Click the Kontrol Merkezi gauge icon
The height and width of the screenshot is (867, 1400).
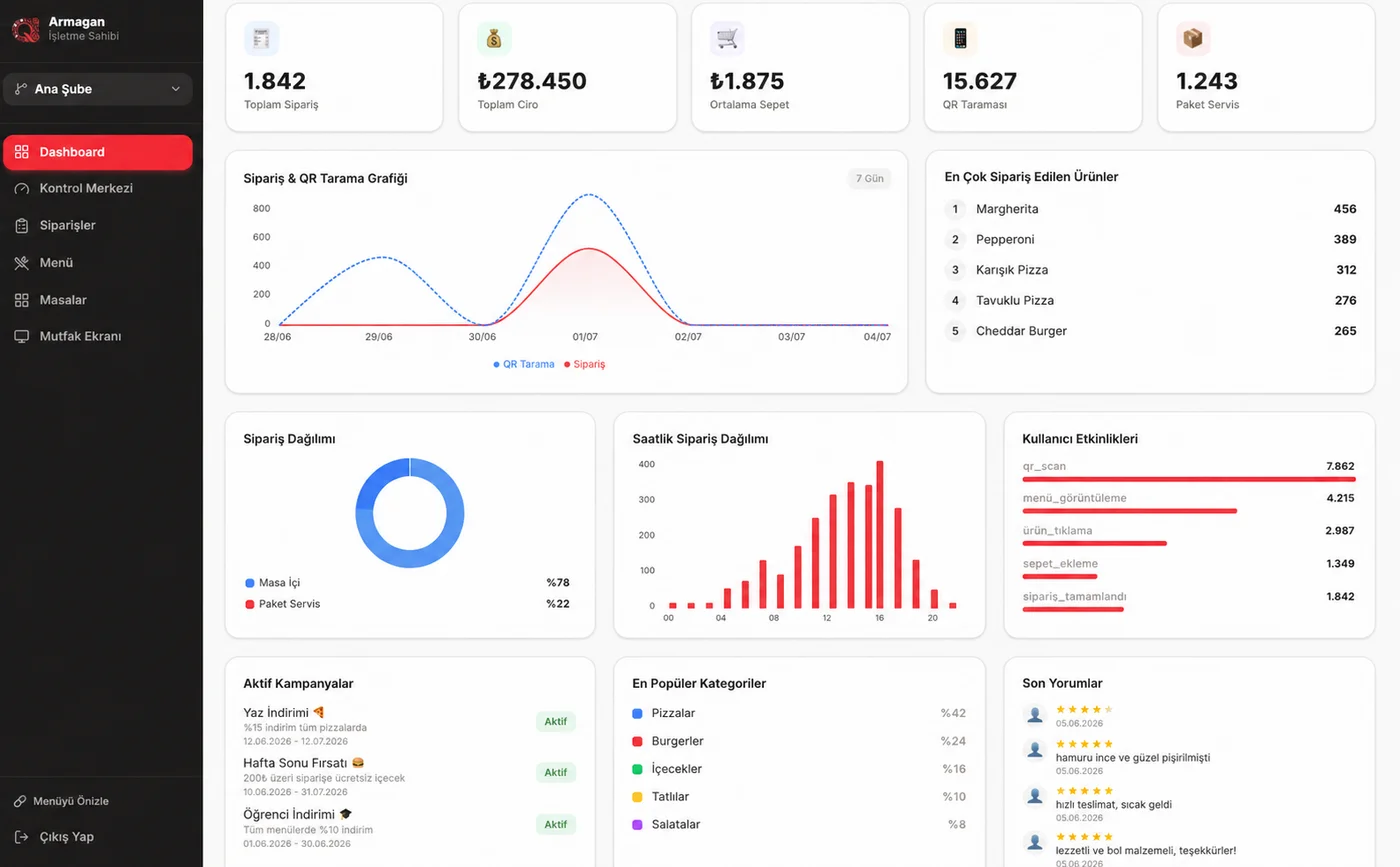tap(22, 189)
